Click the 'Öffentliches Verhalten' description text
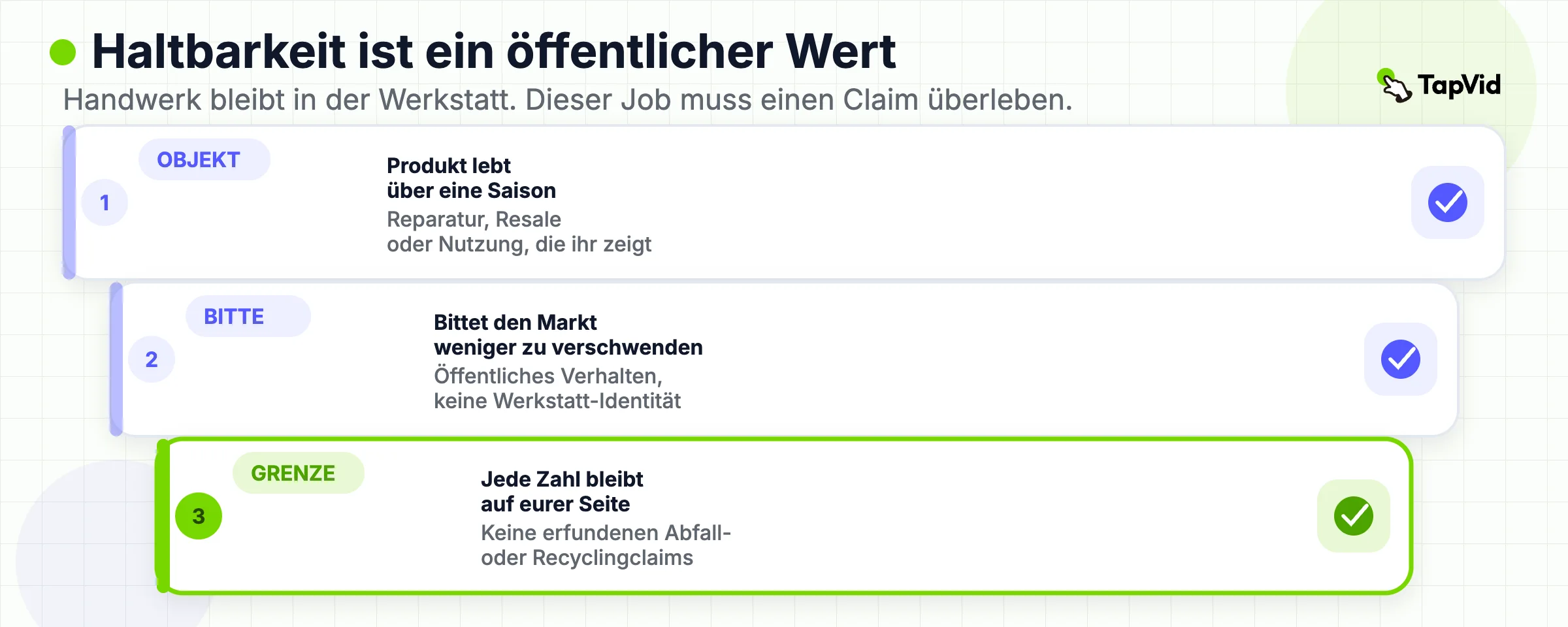This screenshot has width=1568, height=627. click(548, 376)
